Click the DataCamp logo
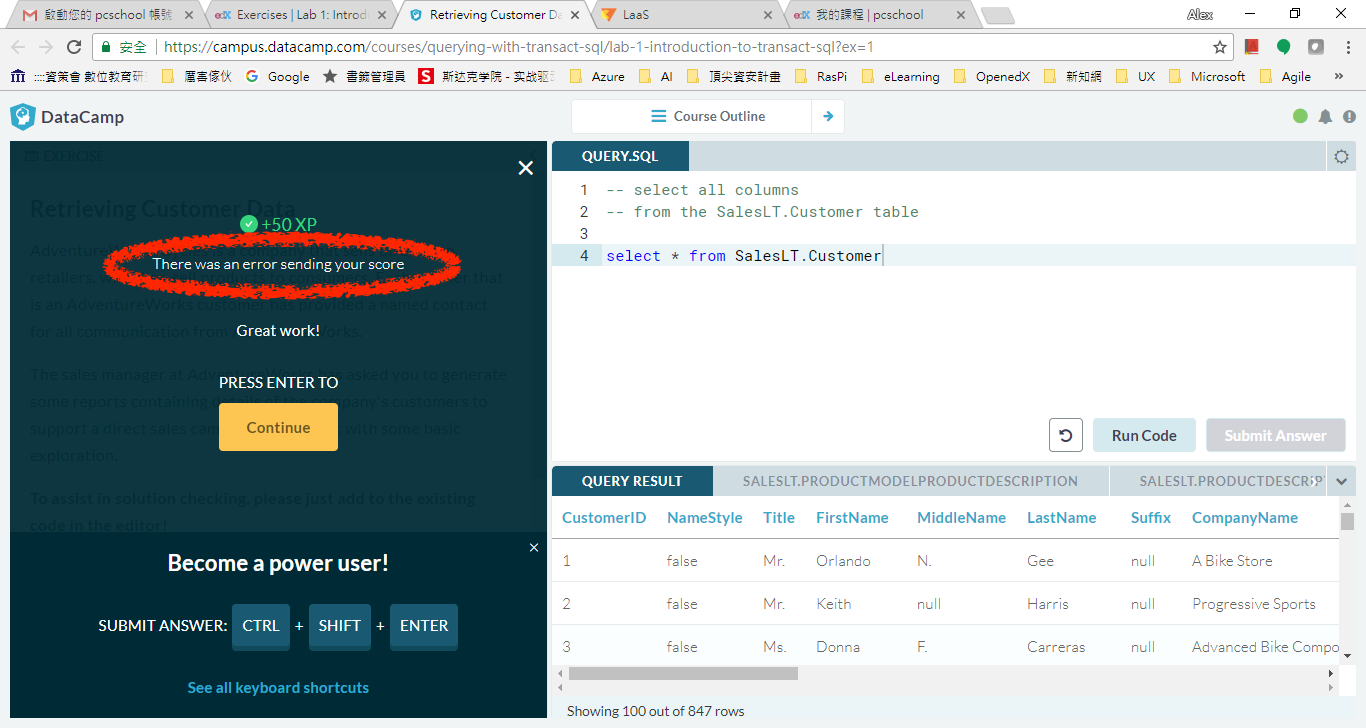 tap(67, 116)
